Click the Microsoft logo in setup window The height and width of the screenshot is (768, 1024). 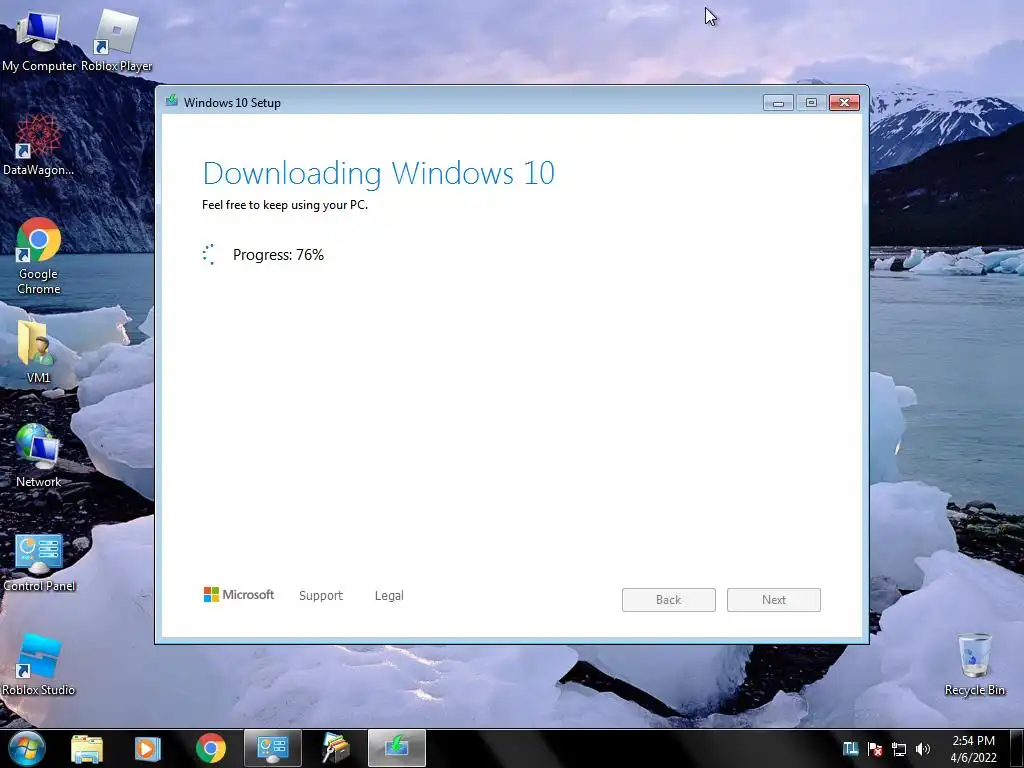(x=239, y=595)
